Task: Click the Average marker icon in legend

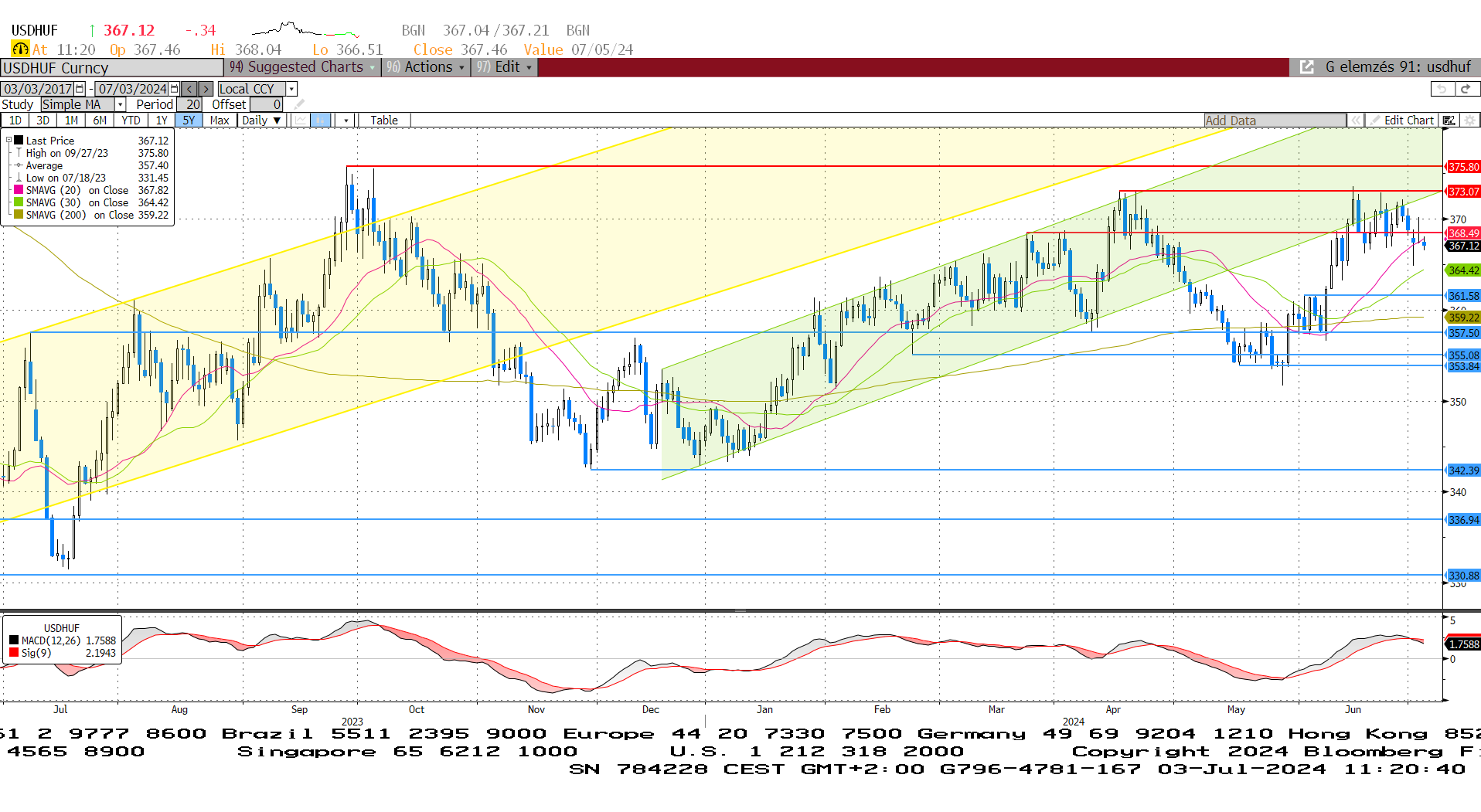Action: 19,165
